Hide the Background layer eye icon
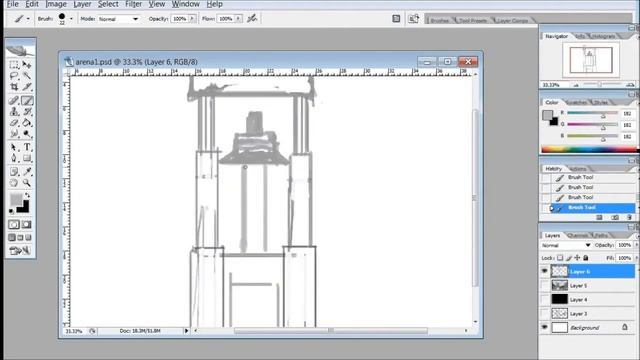Image resolution: width=640 pixels, height=360 pixels. [544, 327]
